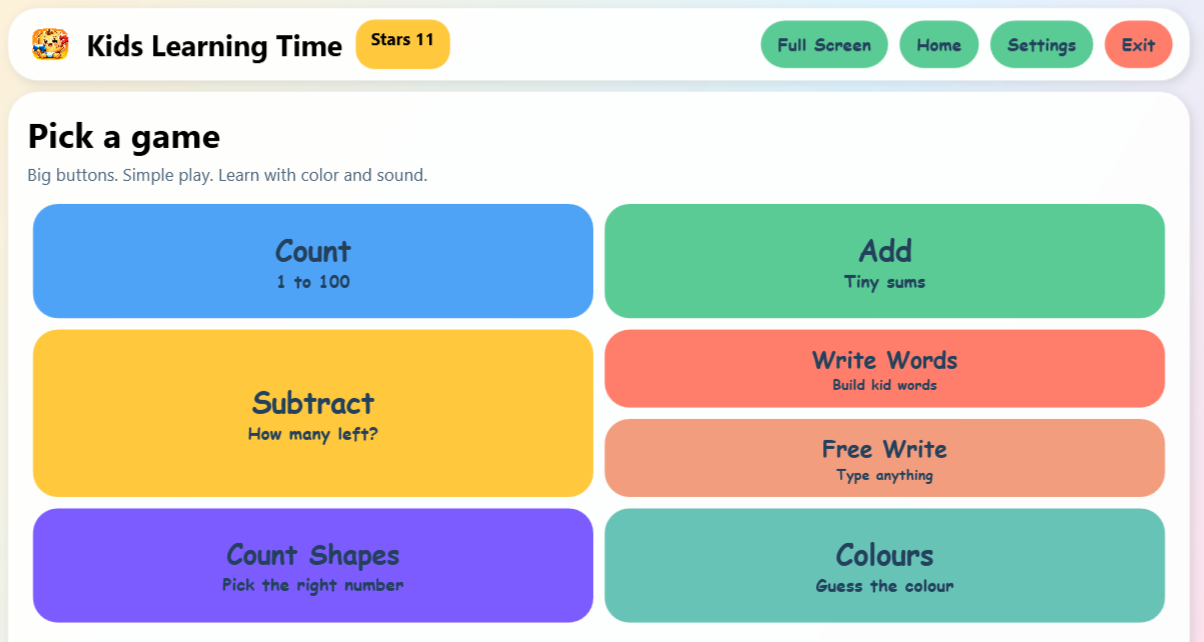
Task: Click 'How many left?' under Subtract
Action: 313,434
